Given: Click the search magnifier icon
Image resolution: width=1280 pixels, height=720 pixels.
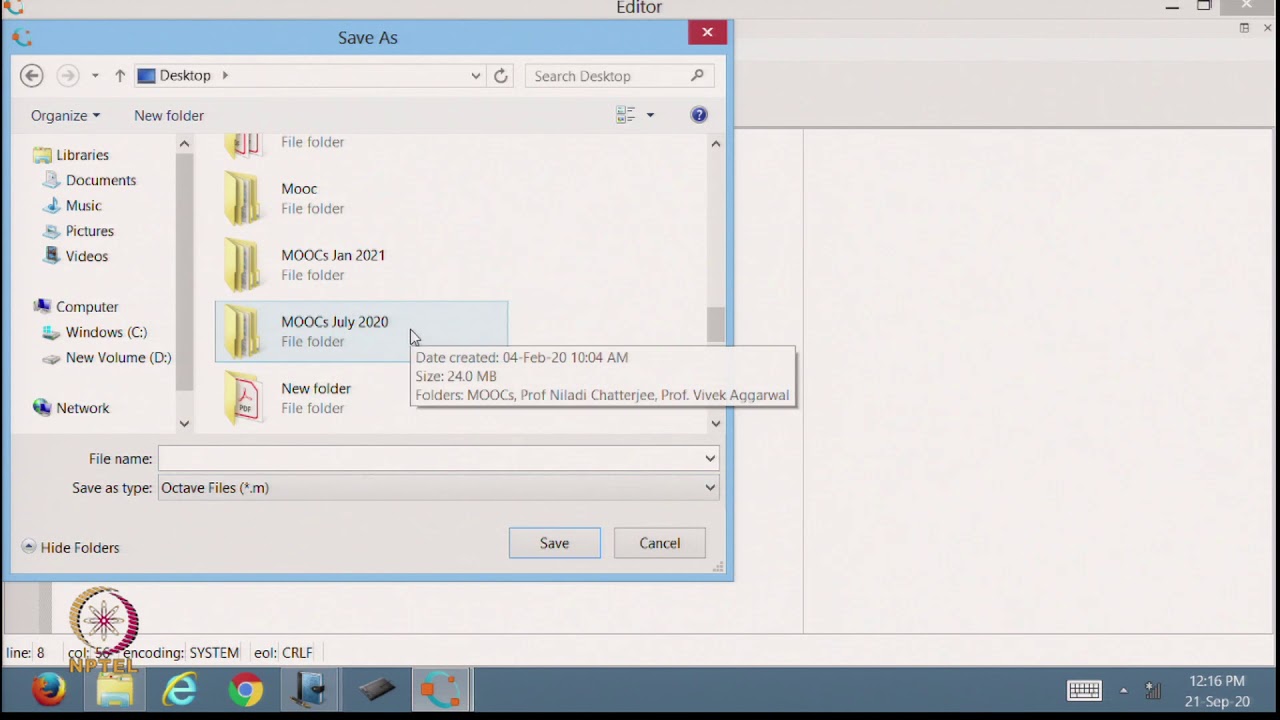Looking at the screenshot, I should pos(698,75).
